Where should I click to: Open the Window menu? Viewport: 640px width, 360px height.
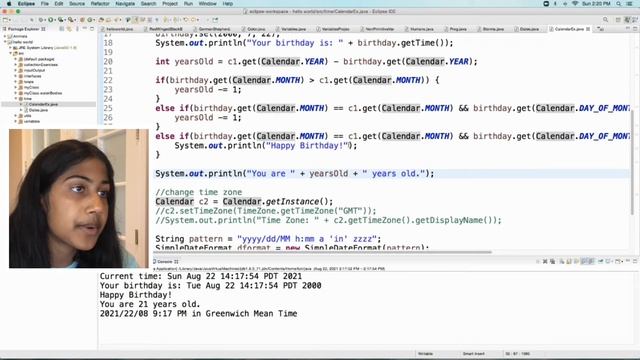click(207, 4)
